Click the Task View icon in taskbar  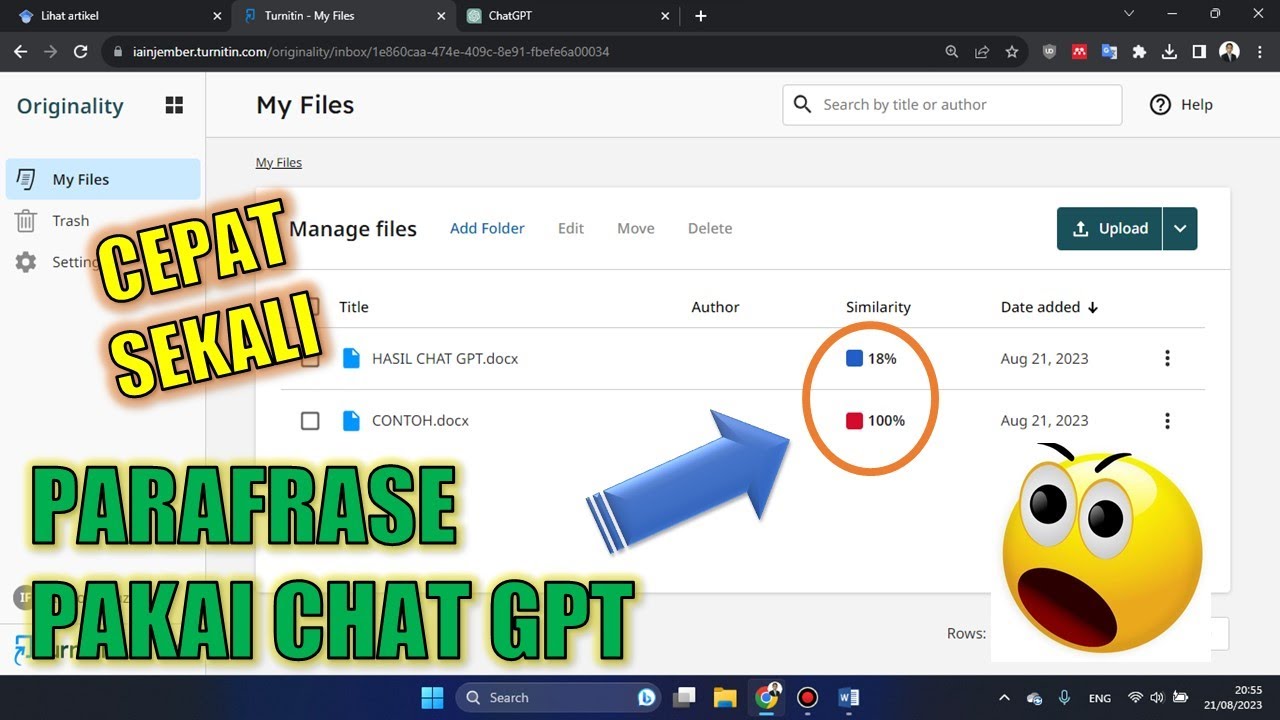[x=684, y=697]
